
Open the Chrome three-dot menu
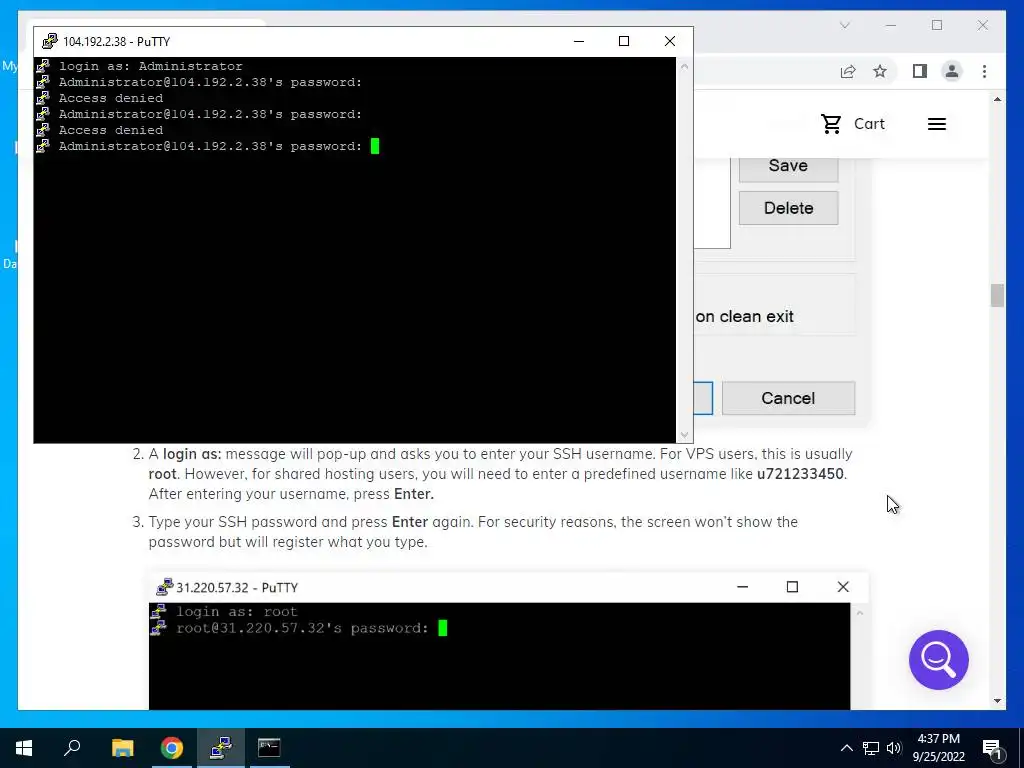click(984, 71)
